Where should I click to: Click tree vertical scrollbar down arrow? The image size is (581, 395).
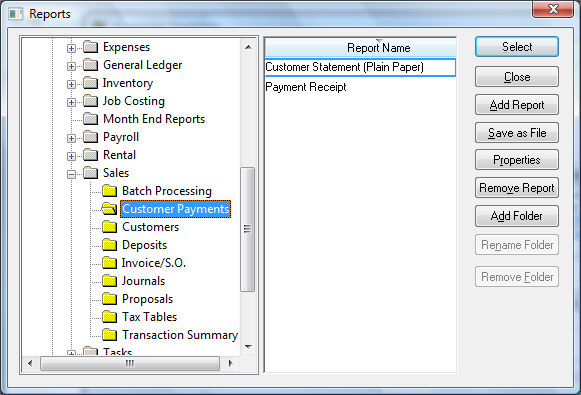[248, 347]
